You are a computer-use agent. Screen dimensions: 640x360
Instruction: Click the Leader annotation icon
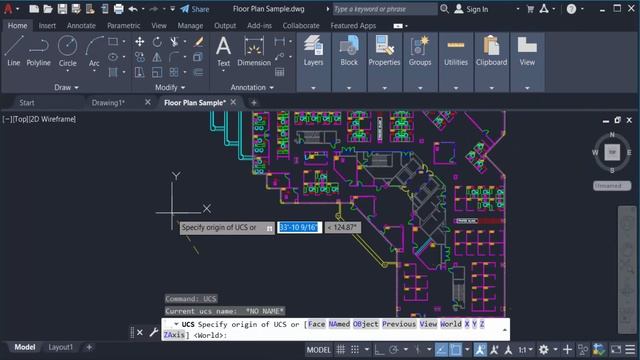click(280, 57)
